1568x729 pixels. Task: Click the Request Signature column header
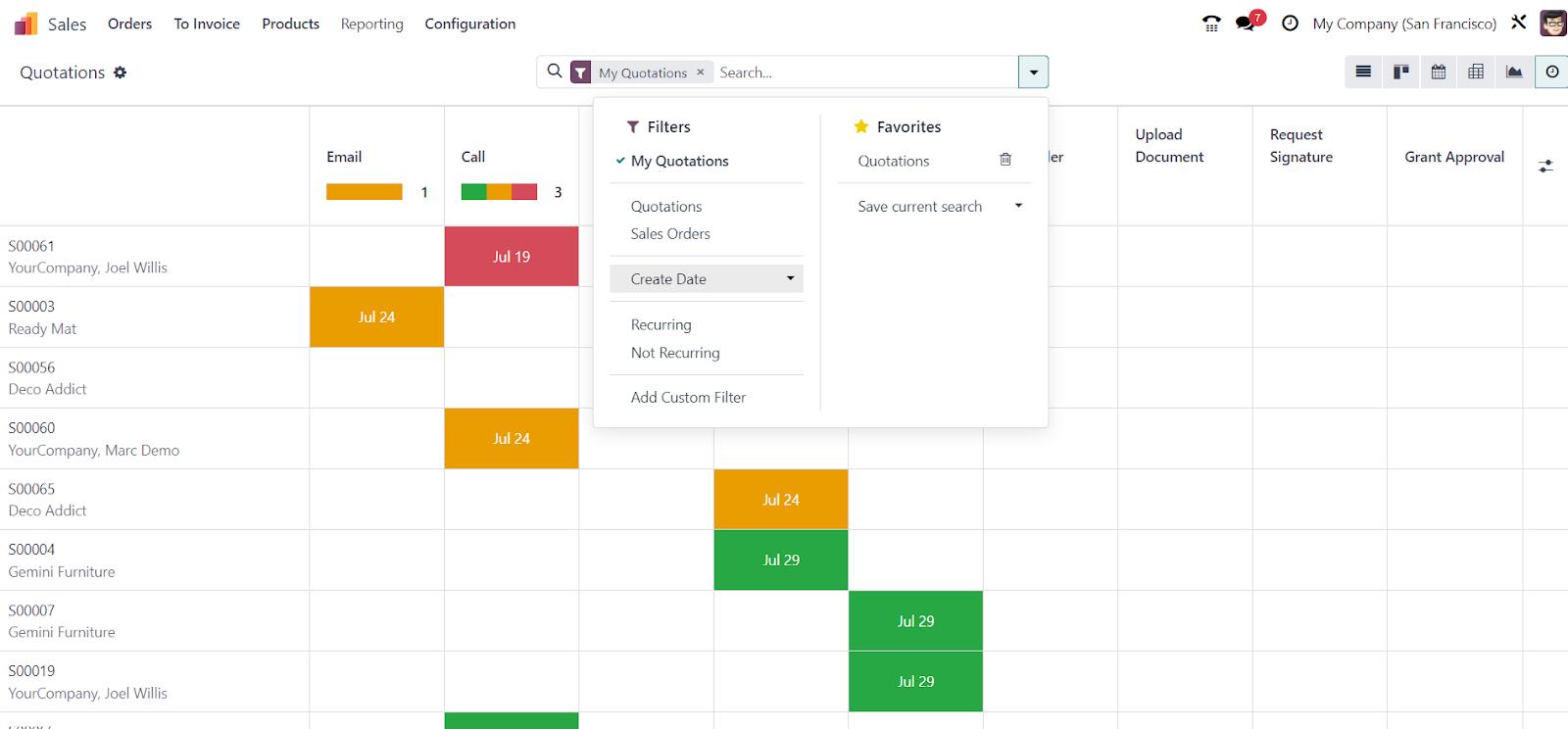[1301, 146]
